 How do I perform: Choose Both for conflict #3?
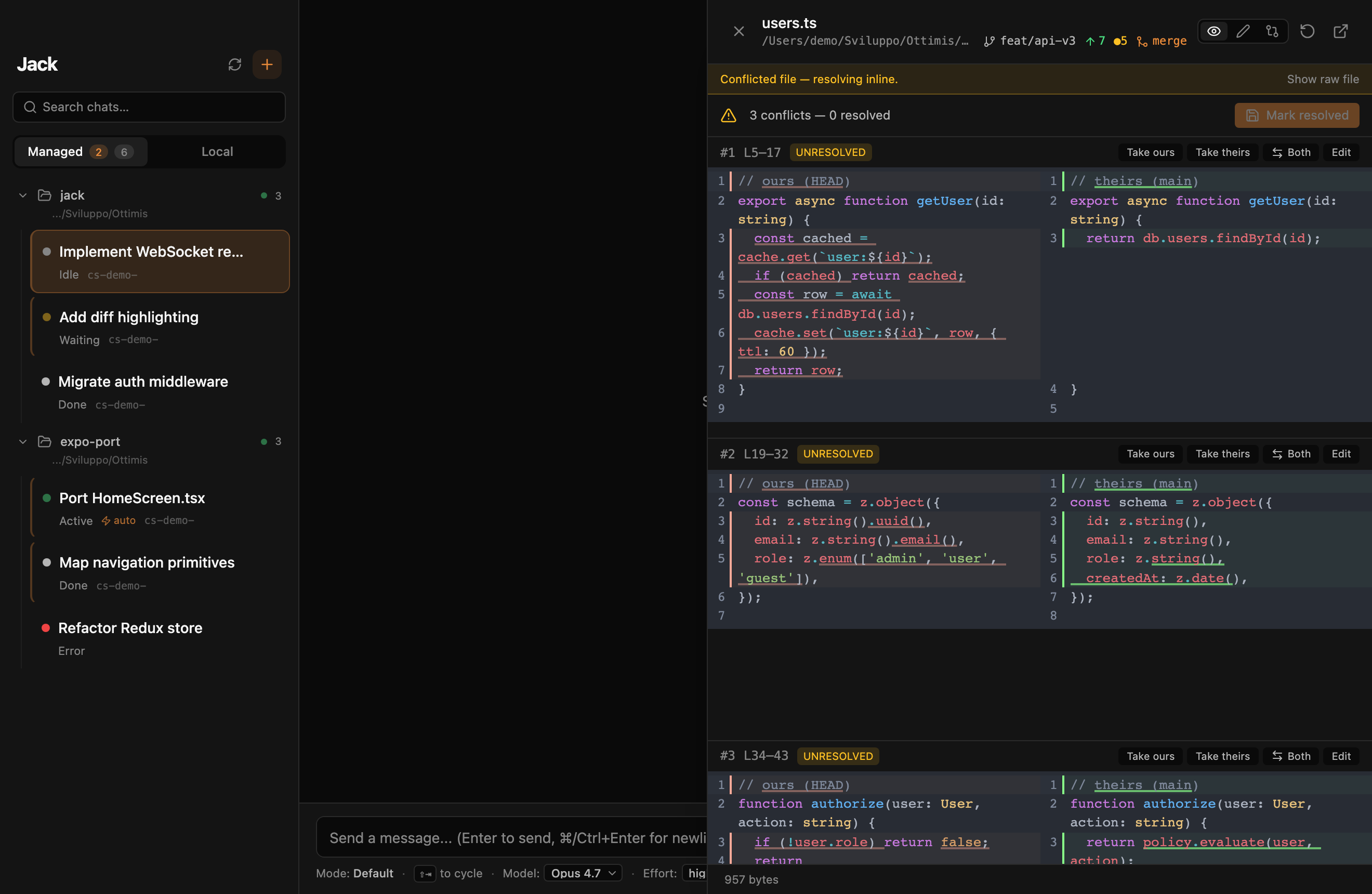click(x=1291, y=756)
